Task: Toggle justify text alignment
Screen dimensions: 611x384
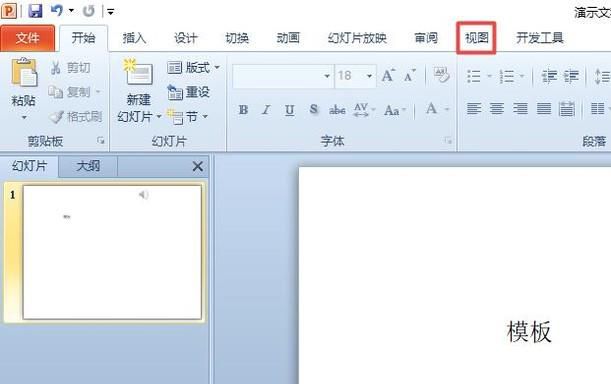Action: click(x=544, y=108)
